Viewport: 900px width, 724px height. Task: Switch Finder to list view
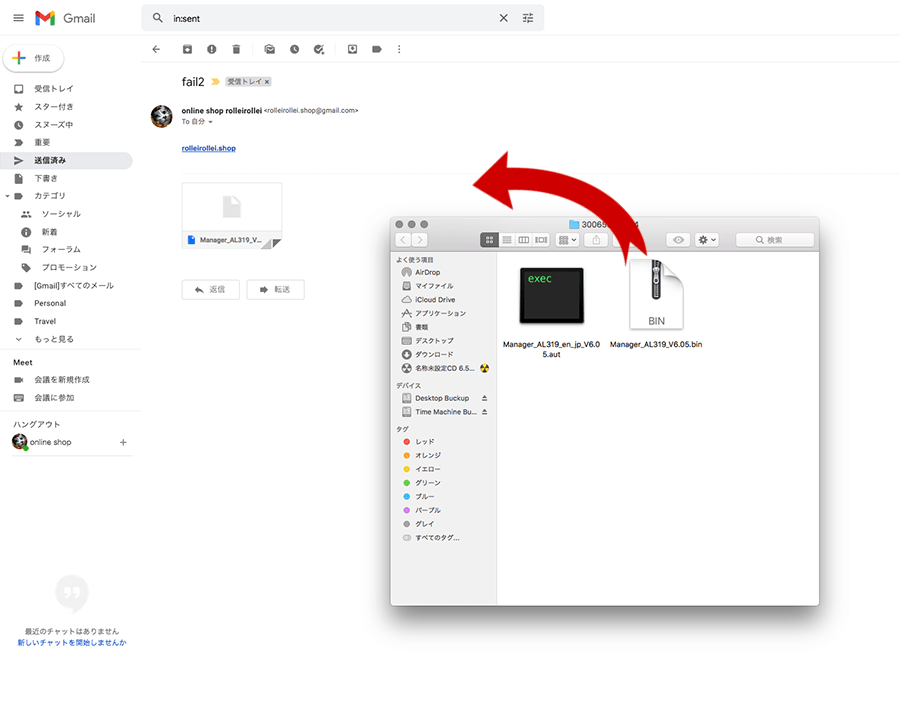(x=507, y=240)
